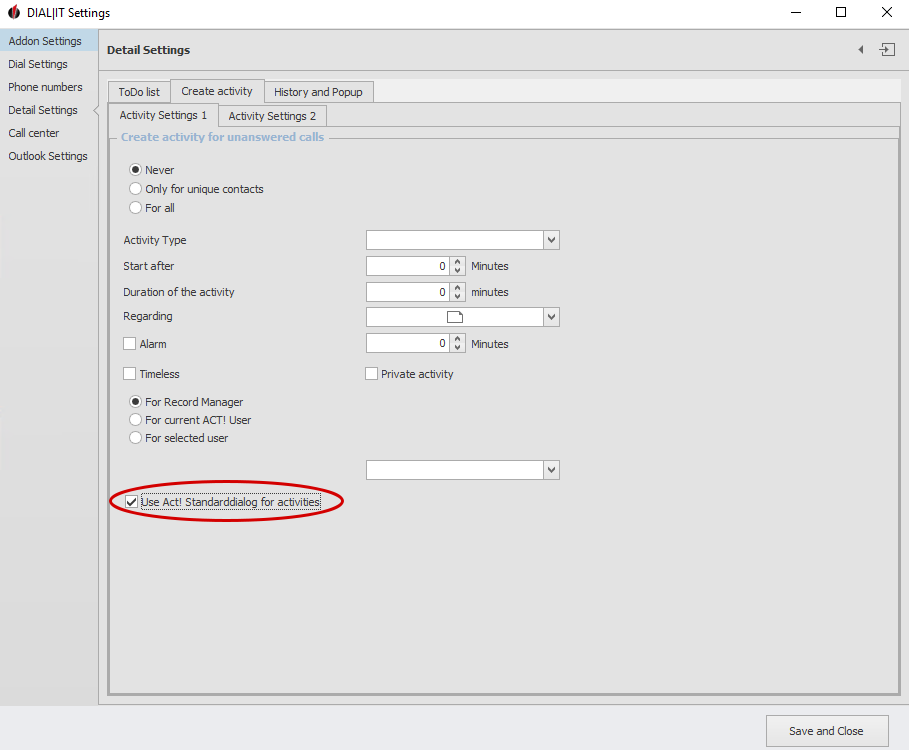
Task: Increase the Alarm minutes value
Action: coord(457,339)
